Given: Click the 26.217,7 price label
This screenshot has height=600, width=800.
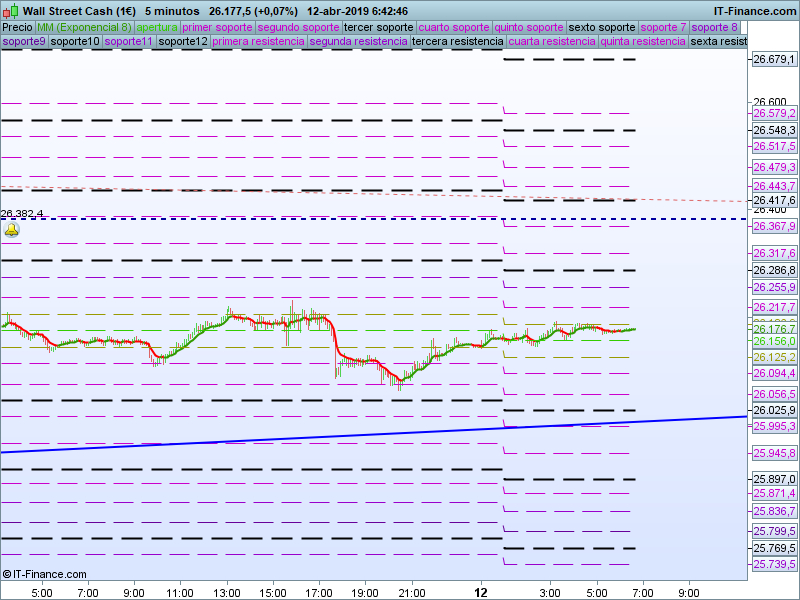Looking at the screenshot, I should coord(774,307).
